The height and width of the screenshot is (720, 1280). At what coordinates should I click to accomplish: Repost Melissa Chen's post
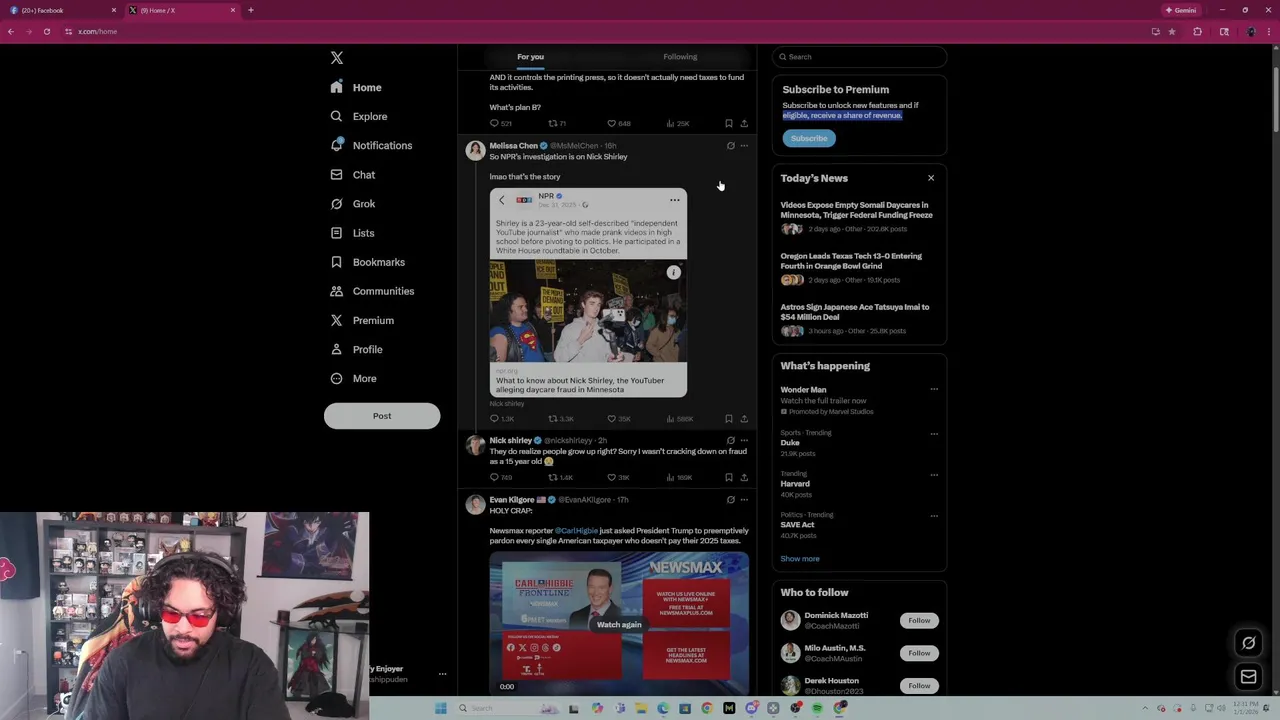(560, 419)
